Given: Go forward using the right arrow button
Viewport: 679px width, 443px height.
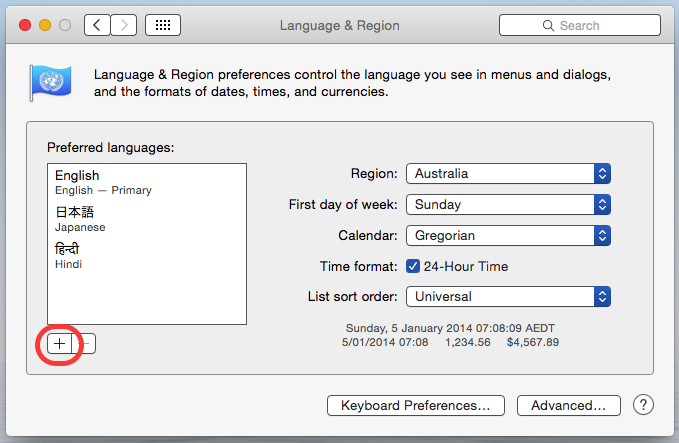Looking at the screenshot, I should (124, 25).
